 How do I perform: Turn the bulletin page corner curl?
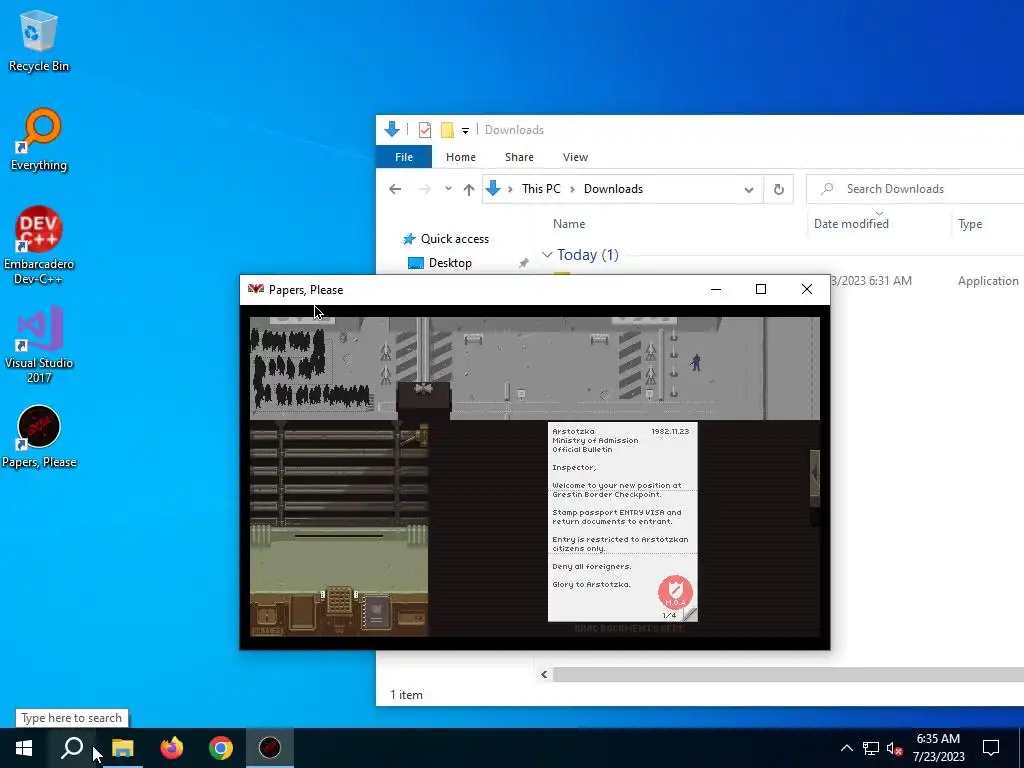(x=690, y=614)
